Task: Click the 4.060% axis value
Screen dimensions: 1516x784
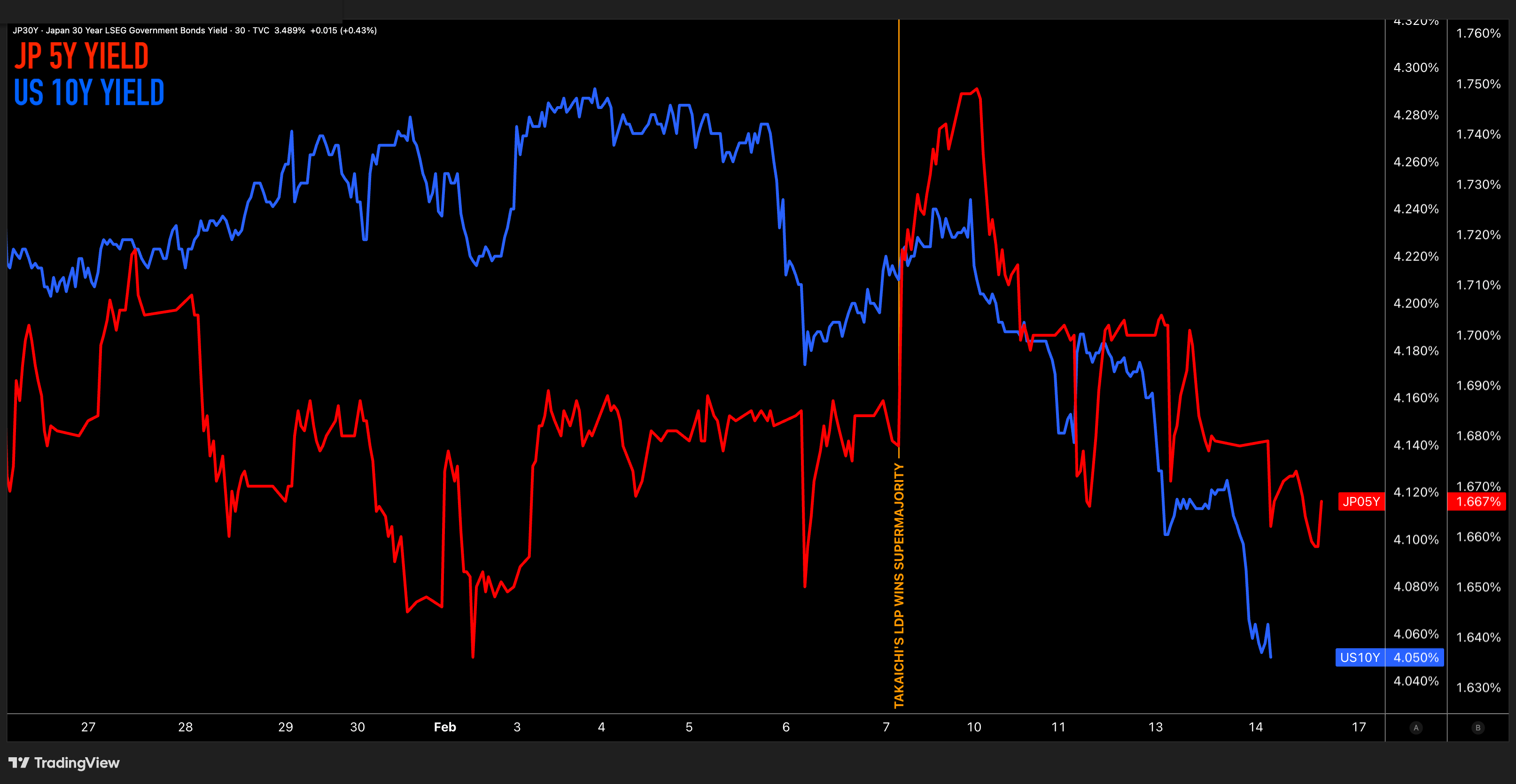Action: (x=1416, y=634)
